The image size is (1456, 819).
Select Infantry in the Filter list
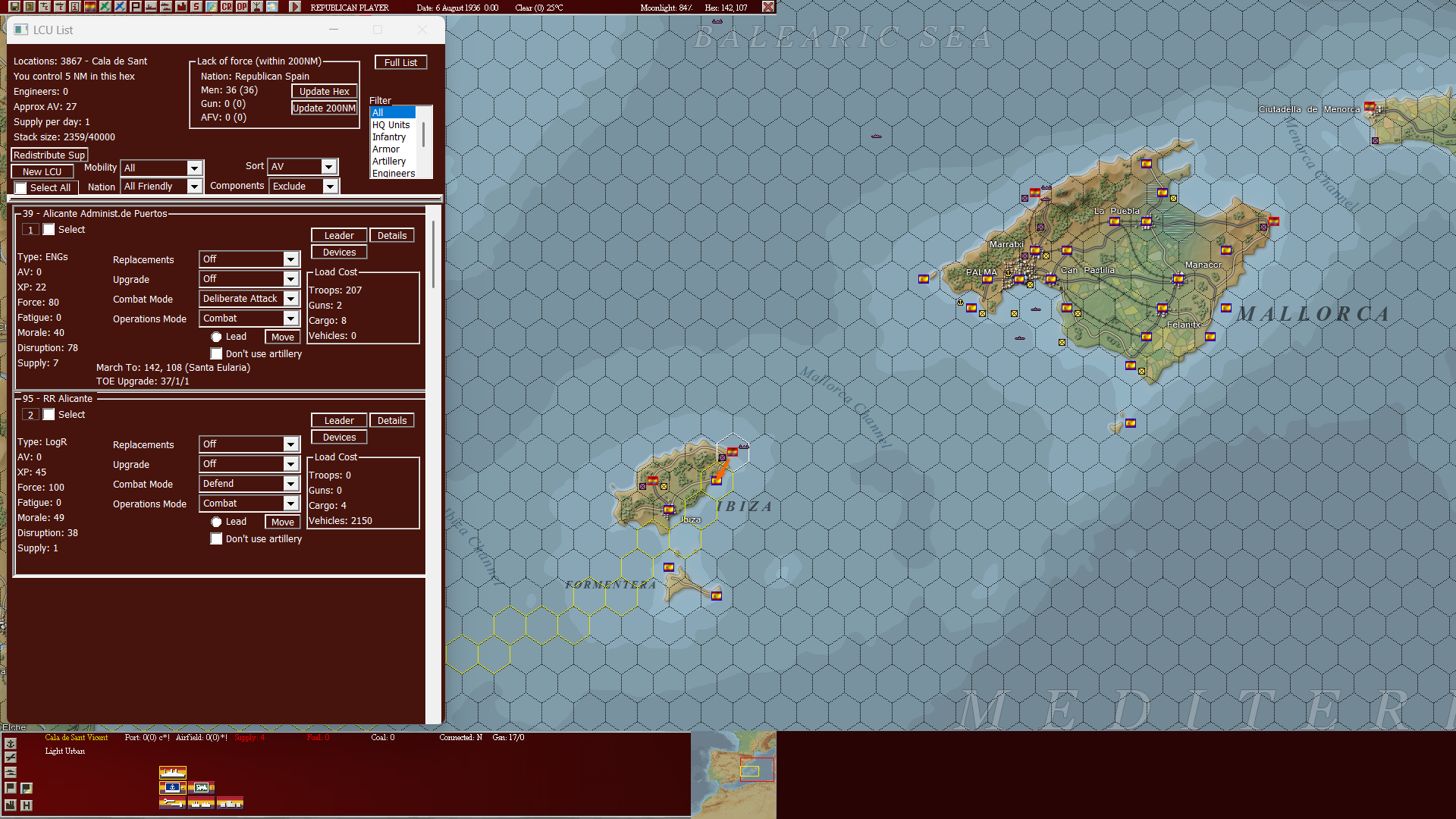pos(389,137)
